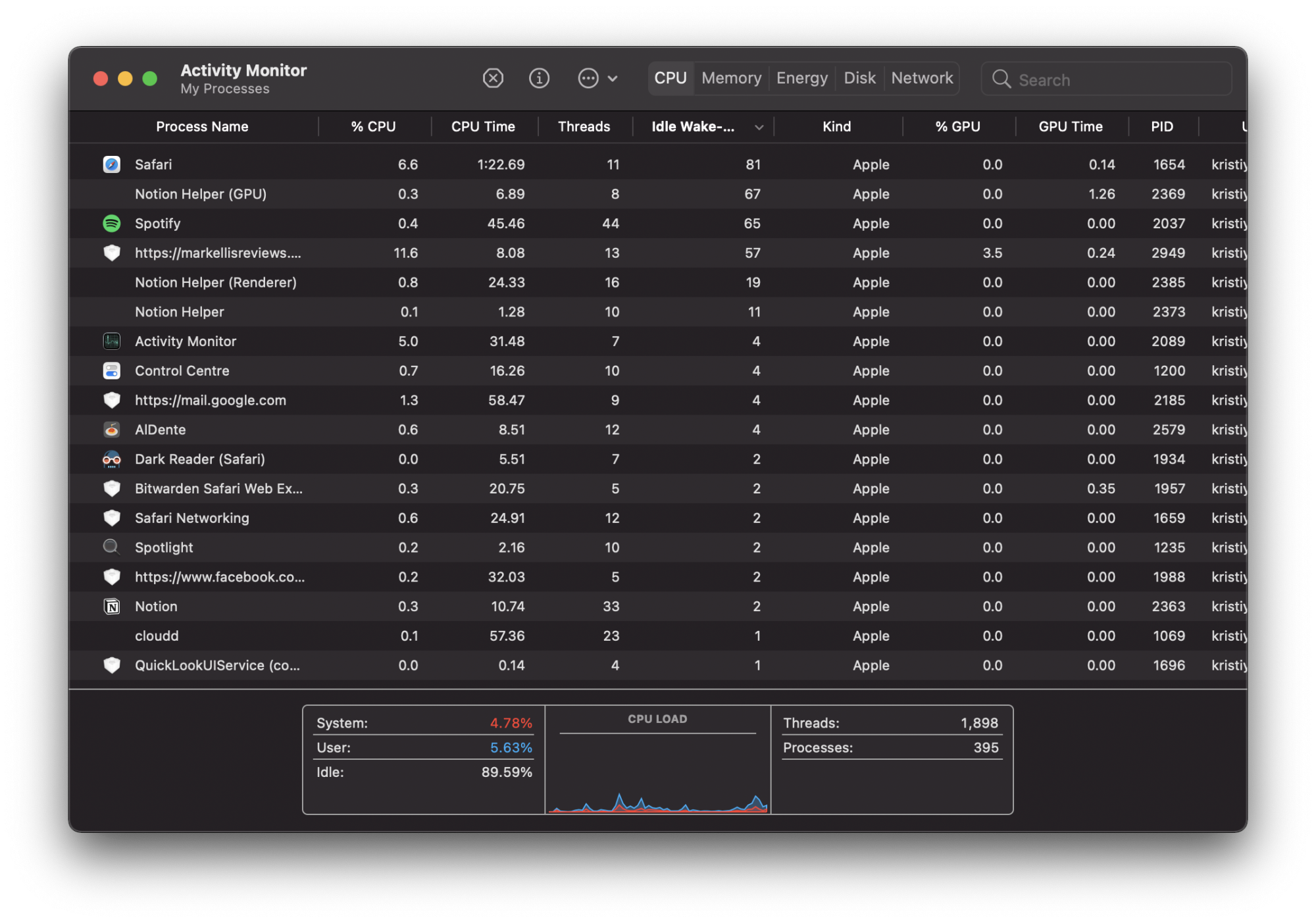Click the AlDente app icon

pyautogui.click(x=112, y=430)
